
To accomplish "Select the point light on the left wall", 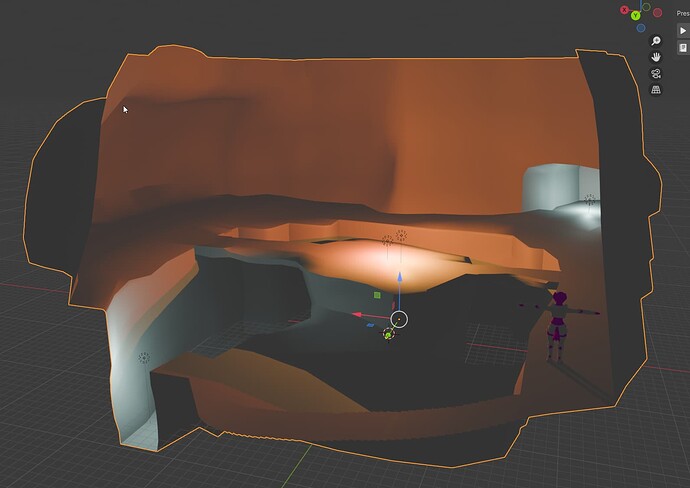I will [144, 358].
